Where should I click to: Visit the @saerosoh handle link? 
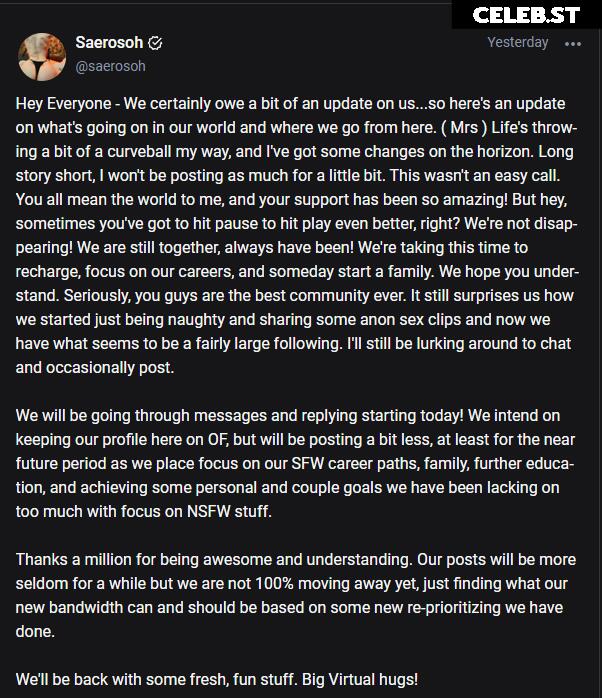[110, 66]
